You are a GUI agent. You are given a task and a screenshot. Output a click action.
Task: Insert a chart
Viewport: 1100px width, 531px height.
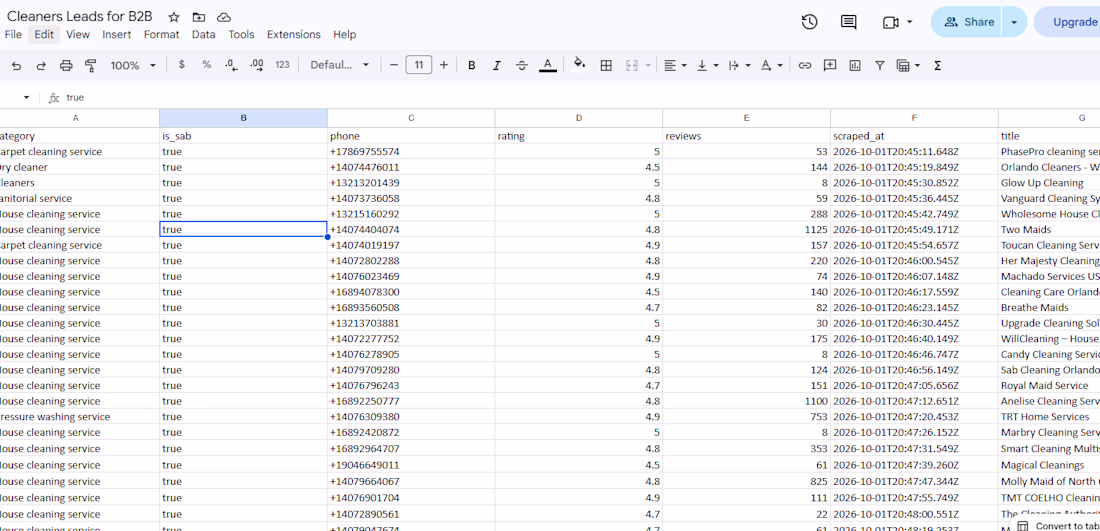[x=854, y=65]
